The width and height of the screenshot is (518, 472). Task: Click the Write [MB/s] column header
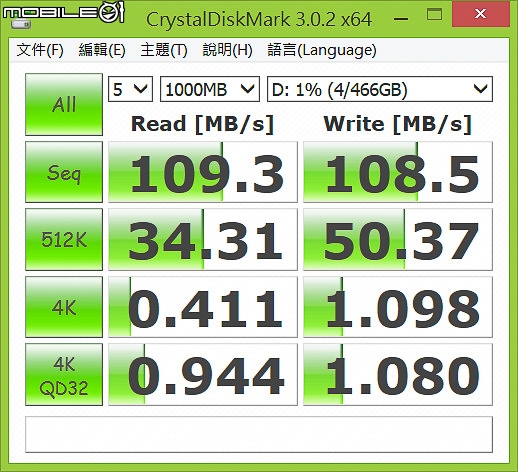pos(398,124)
